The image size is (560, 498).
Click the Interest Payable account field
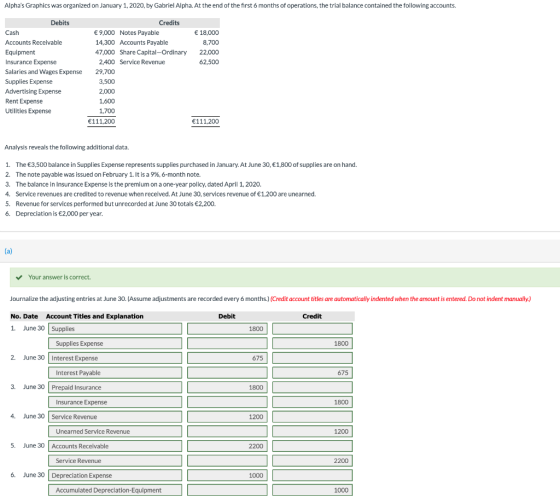pyautogui.click(x=115, y=373)
